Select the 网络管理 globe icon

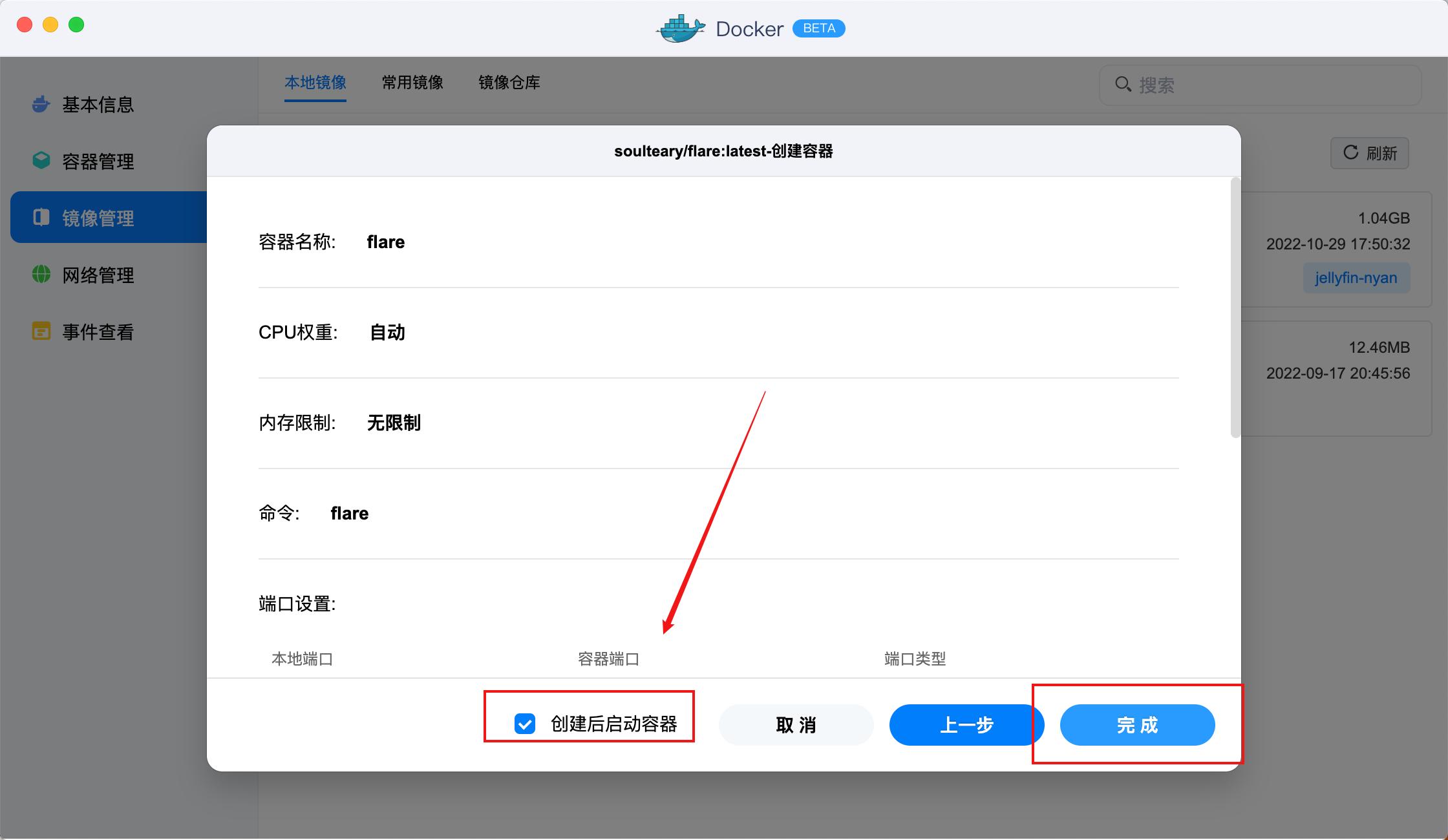point(40,275)
